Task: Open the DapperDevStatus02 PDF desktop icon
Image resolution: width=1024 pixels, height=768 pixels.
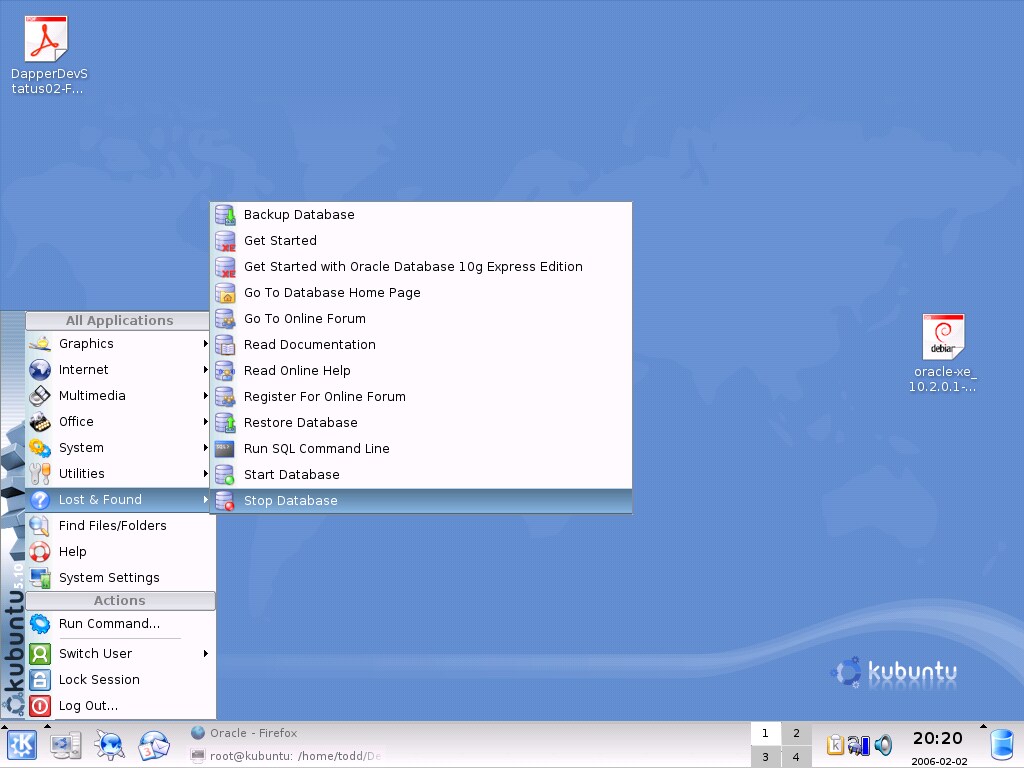Action: point(46,39)
